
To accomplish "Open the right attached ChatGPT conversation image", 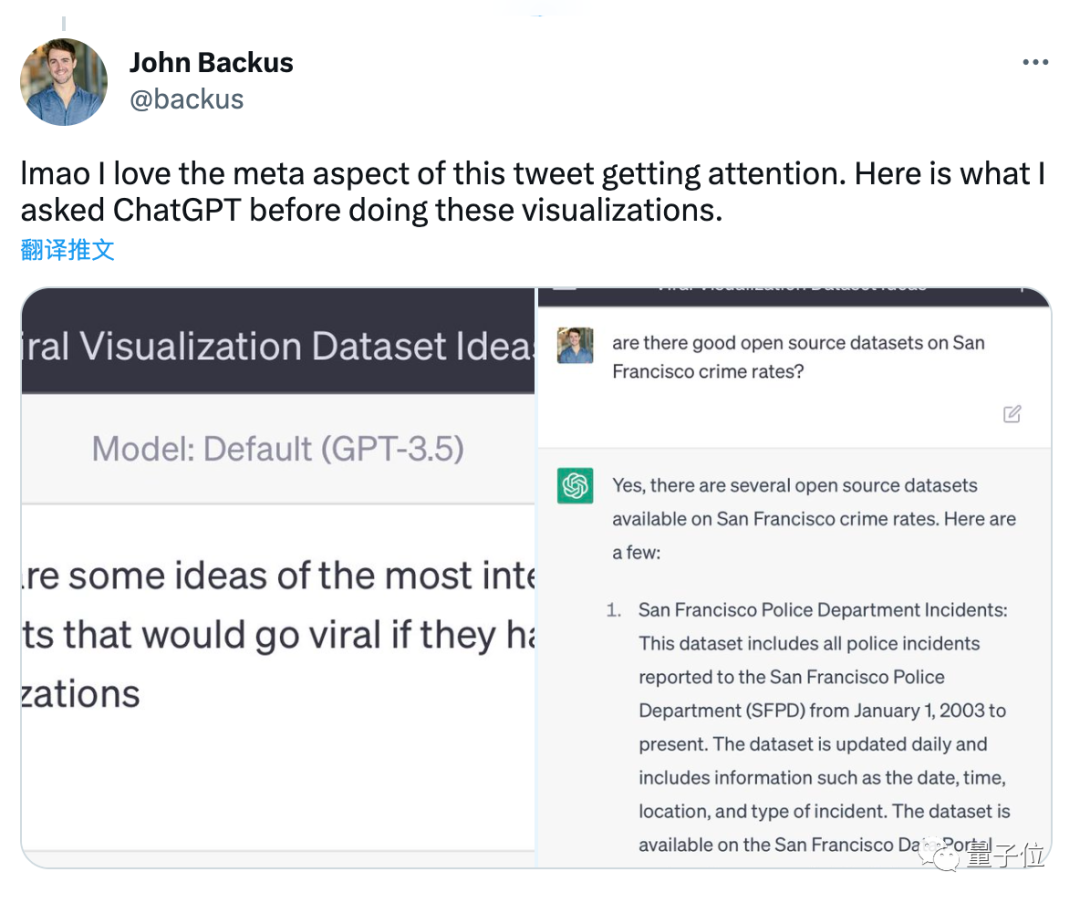I will click(794, 578).
